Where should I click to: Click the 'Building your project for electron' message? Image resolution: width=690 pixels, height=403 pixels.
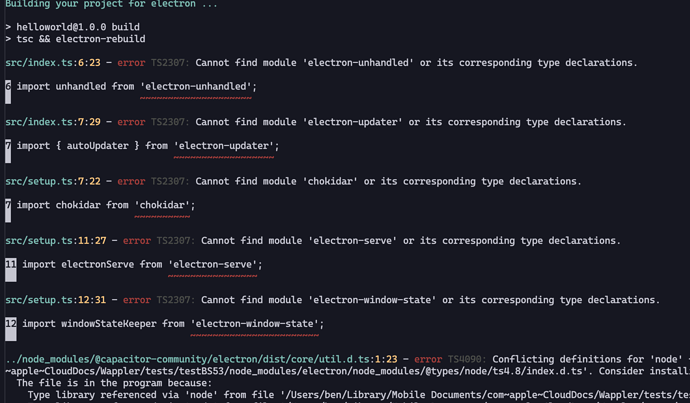[111, 4]
